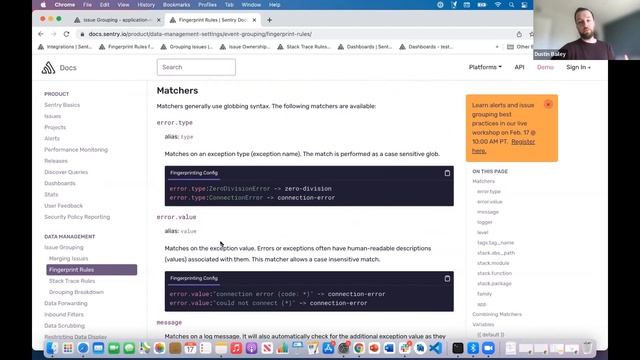640x360 pixels.
Task: Open Slack from the dock
Action: (x=405, y=348)
